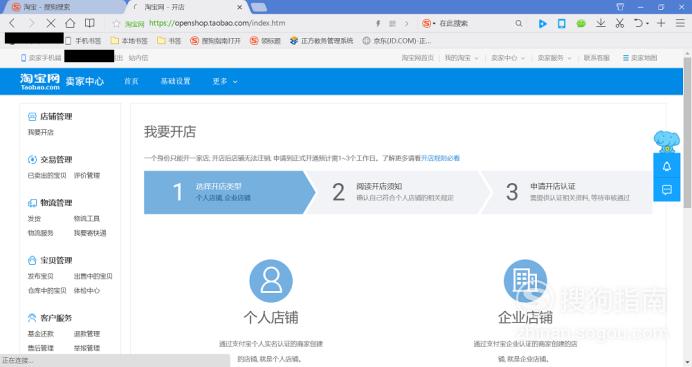Open the blue play video icon
The image size is (692, 367).
(542, 23)
